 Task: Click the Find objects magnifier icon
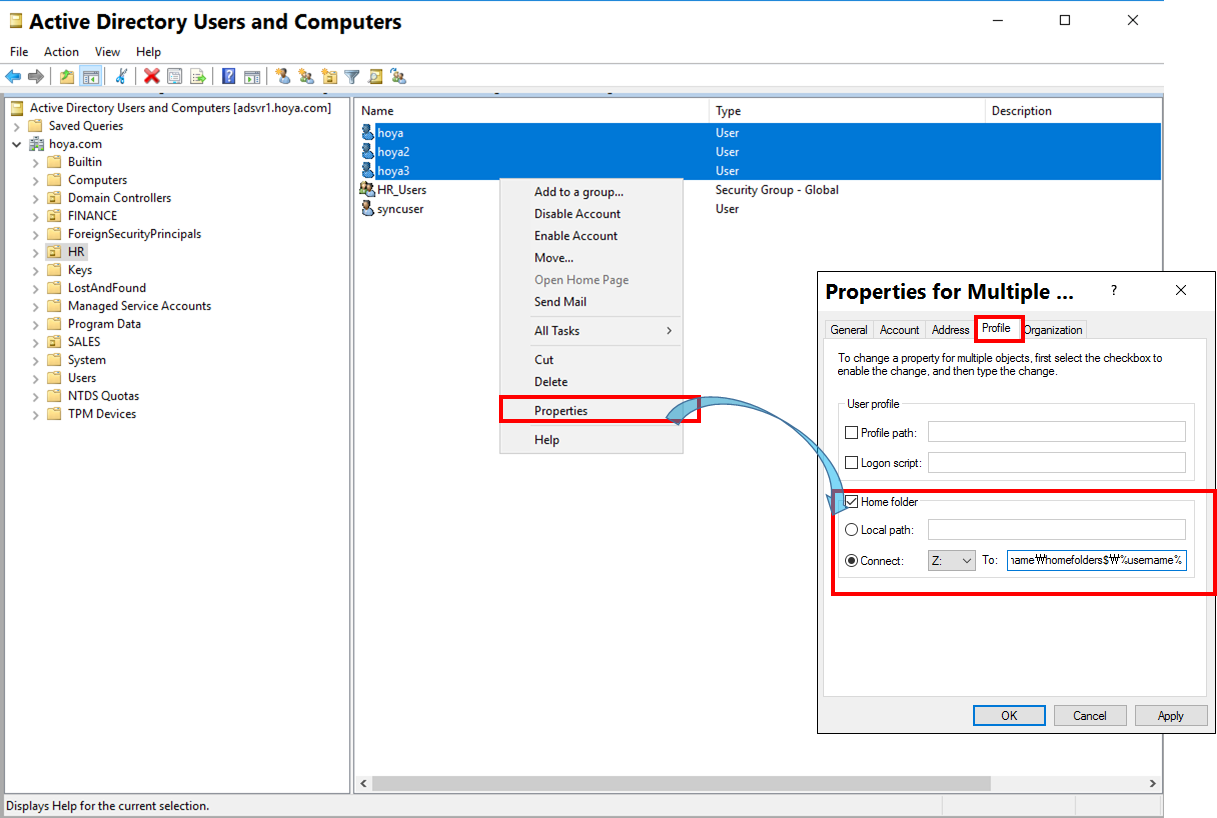[375, 76]
